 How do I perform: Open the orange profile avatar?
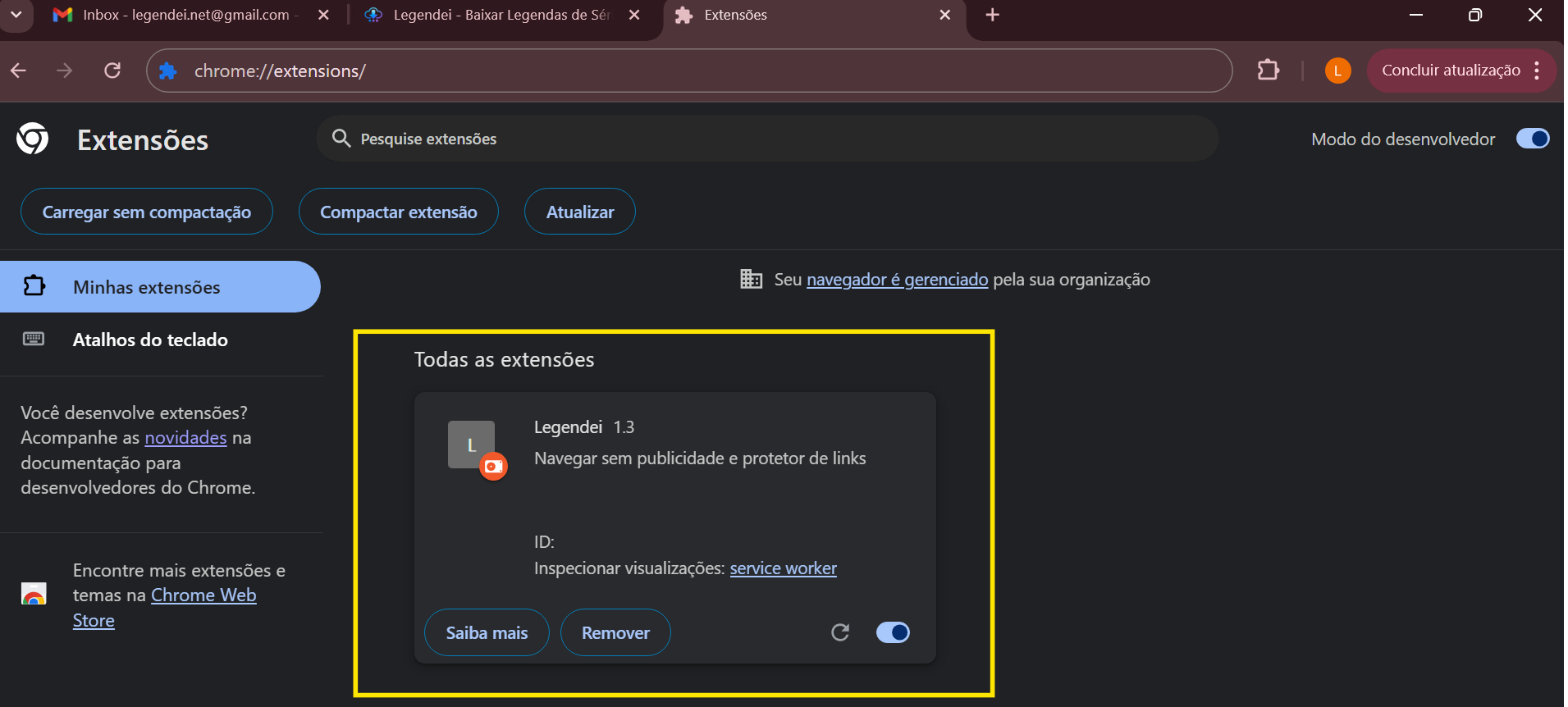click(1337, 71)
